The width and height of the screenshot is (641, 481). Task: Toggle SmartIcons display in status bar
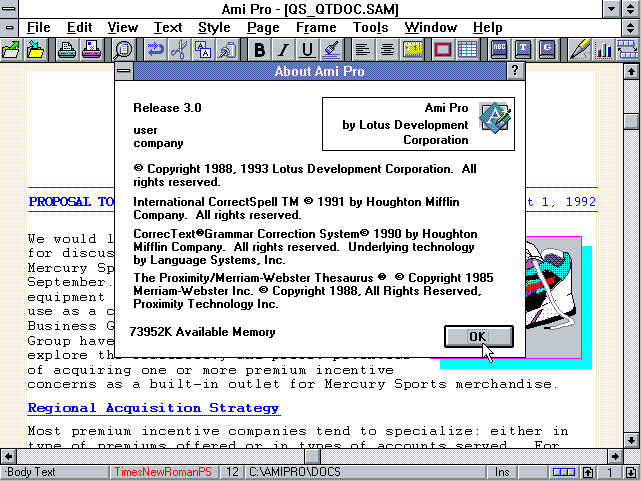point(564,472)
